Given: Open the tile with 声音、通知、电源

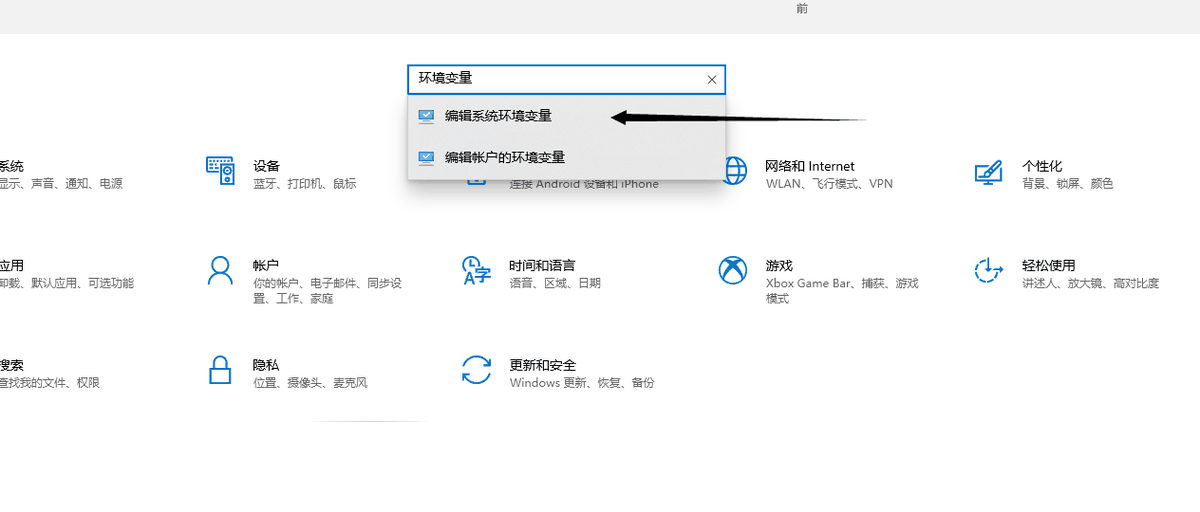Looking at the screenshot, I should pos(60,174).
